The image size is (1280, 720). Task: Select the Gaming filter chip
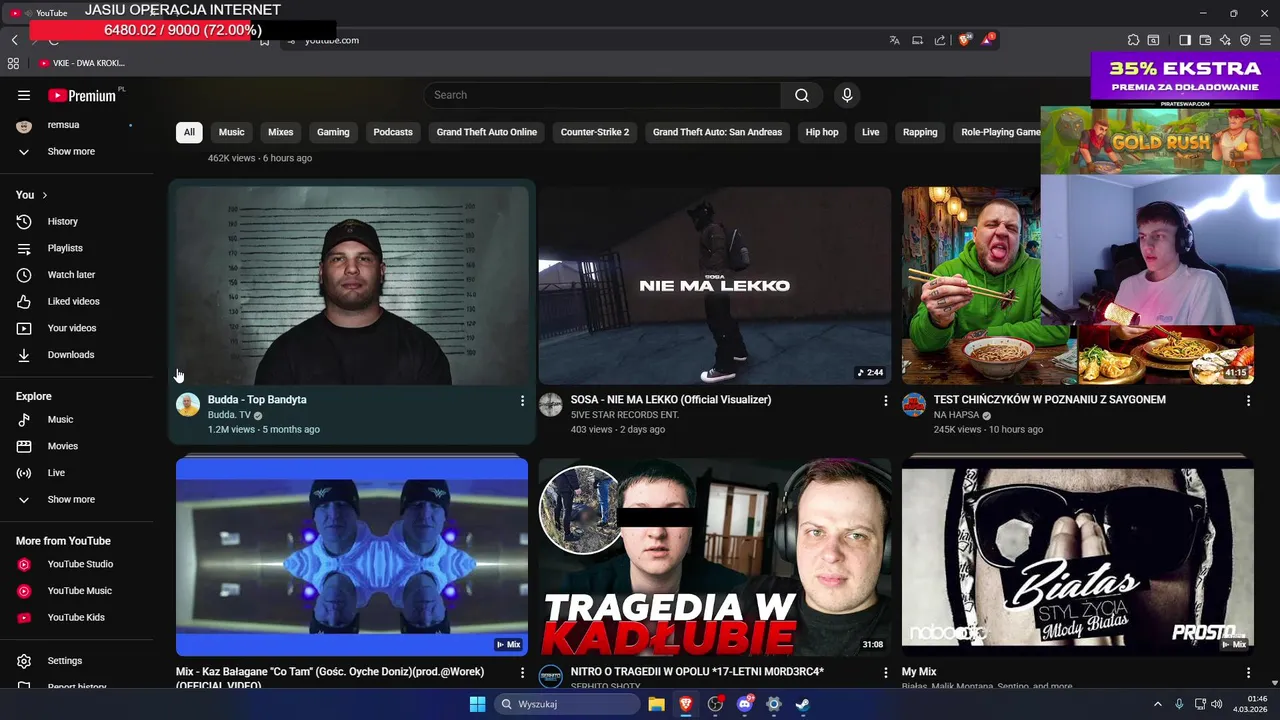[x=333, y=132]
